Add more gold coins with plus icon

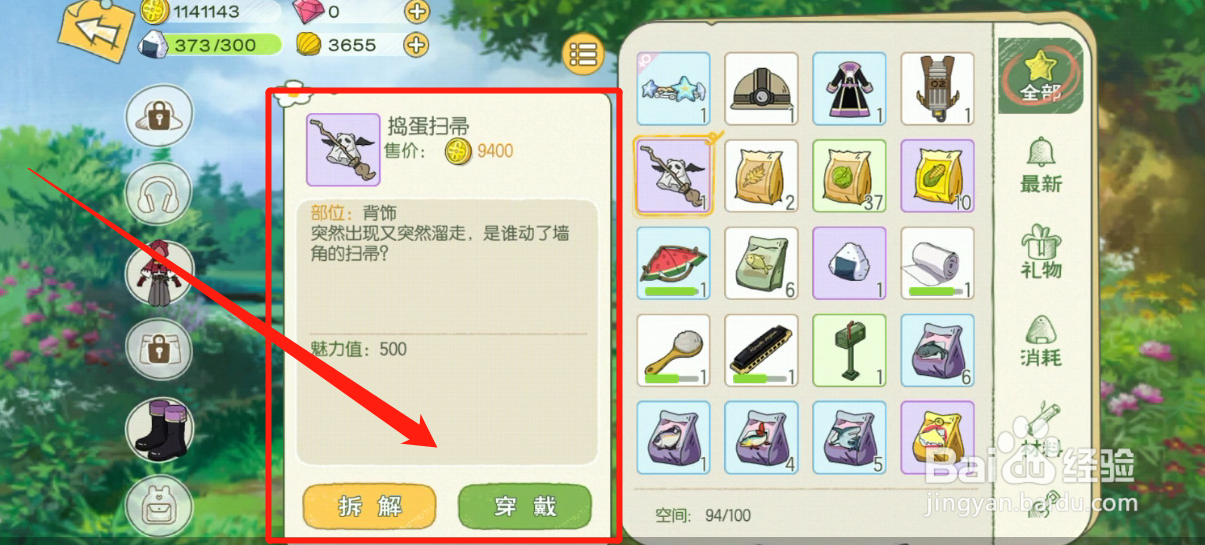(415, 44)
